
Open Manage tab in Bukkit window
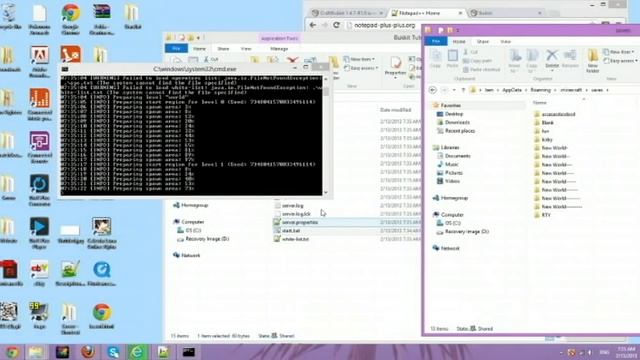point(279,49)
